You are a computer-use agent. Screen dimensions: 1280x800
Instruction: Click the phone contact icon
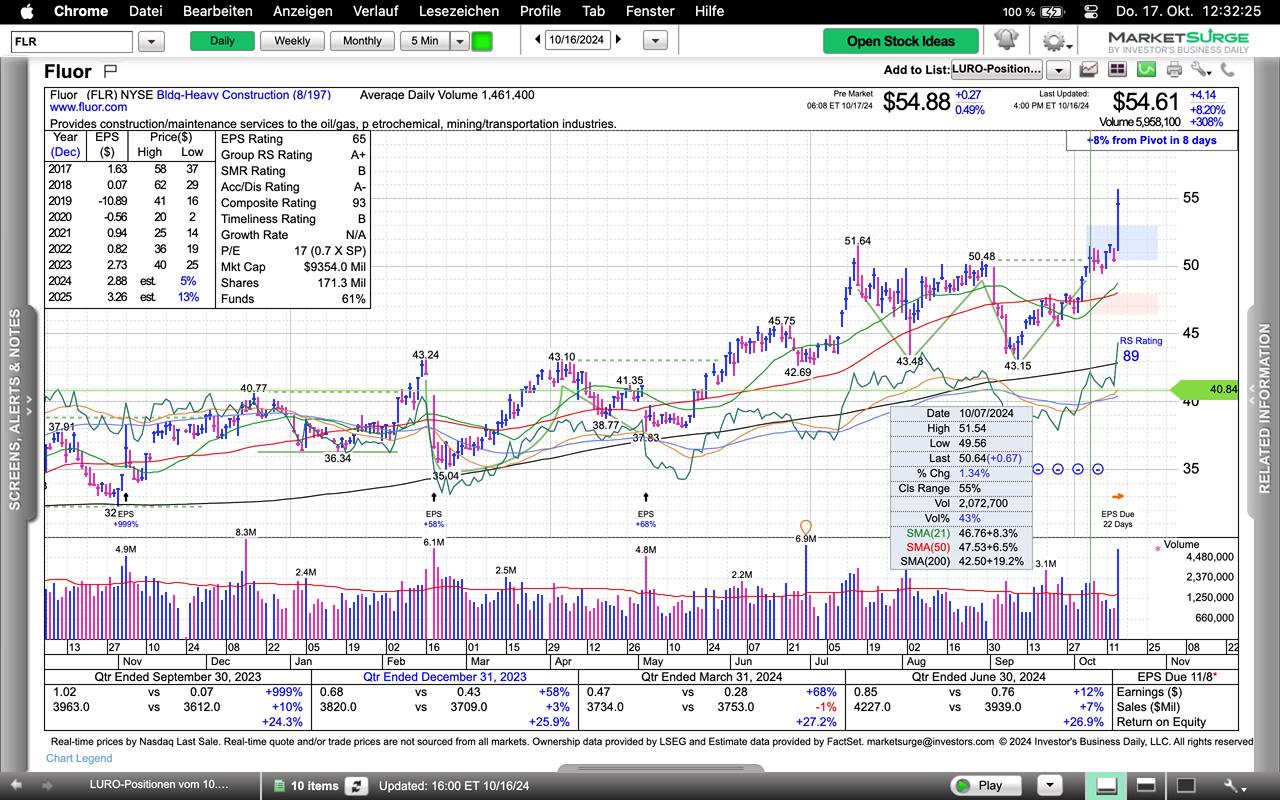coord(1227,70)
